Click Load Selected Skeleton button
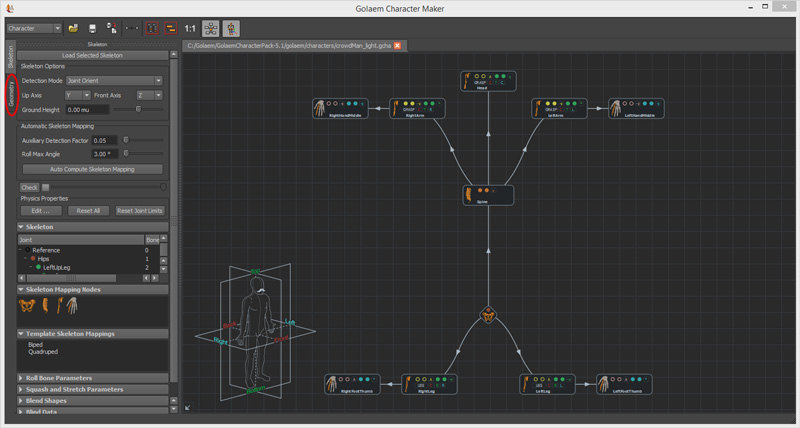 (92, 55)
